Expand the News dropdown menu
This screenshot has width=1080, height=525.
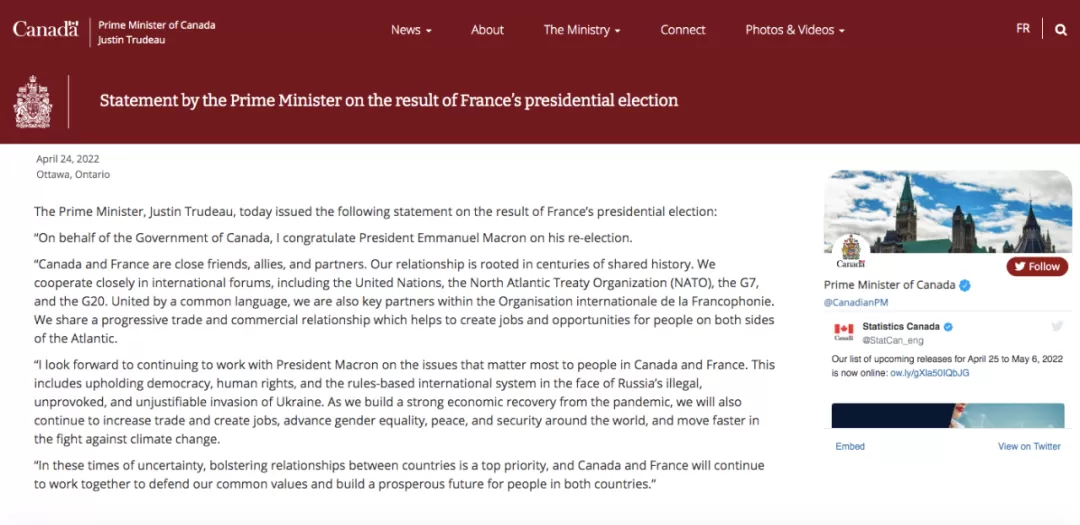tap(411, 30)
